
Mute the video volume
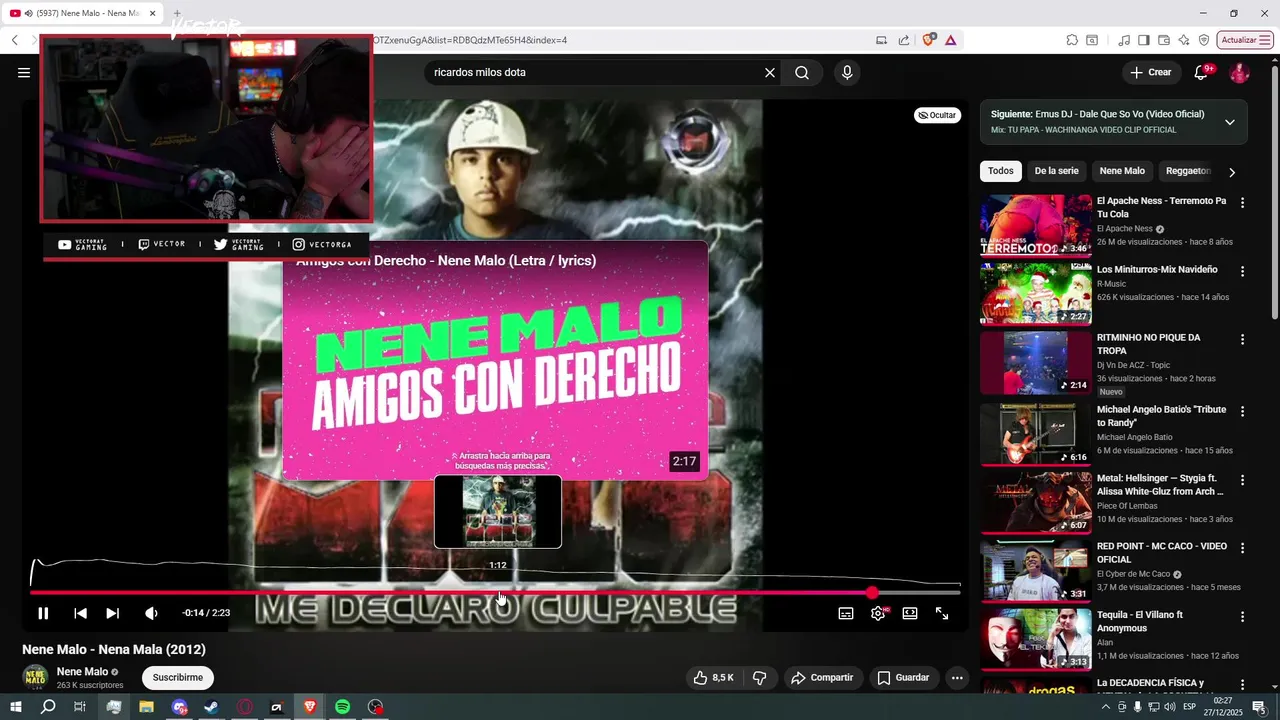point(151,613)
